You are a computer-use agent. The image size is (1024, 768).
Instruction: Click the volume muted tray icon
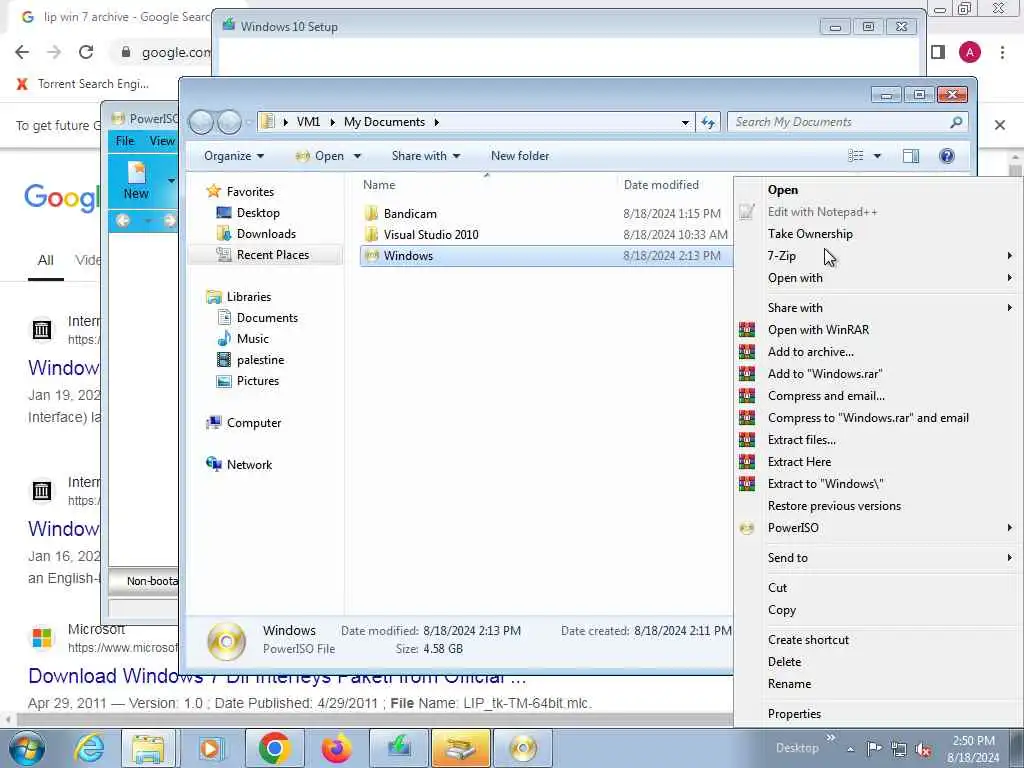click(x=923, y=749)
